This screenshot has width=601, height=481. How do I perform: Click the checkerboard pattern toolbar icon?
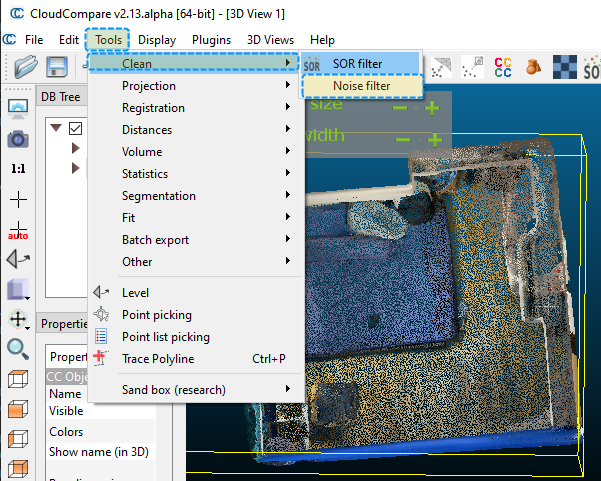click(567, 67)
